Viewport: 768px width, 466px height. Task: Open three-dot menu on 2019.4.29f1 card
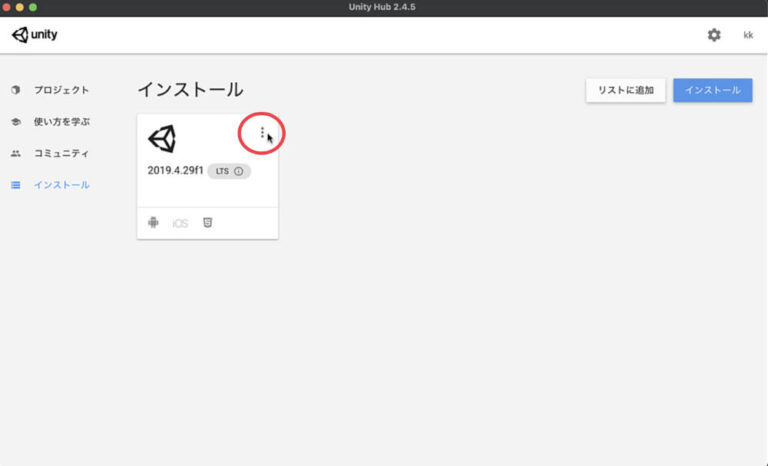pyautogui.click(x=262, y=133)
